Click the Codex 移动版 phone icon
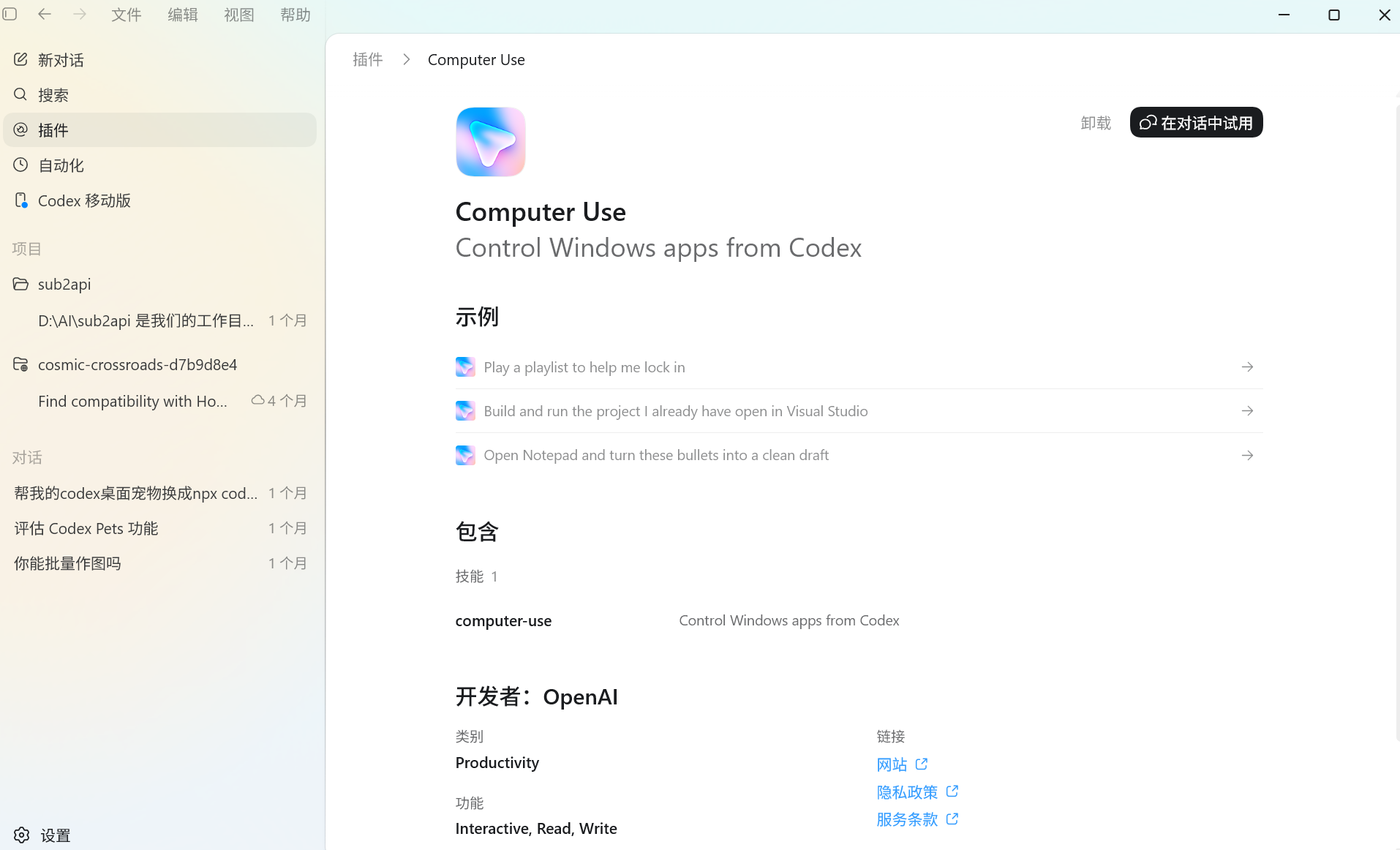 click(20, 200)
